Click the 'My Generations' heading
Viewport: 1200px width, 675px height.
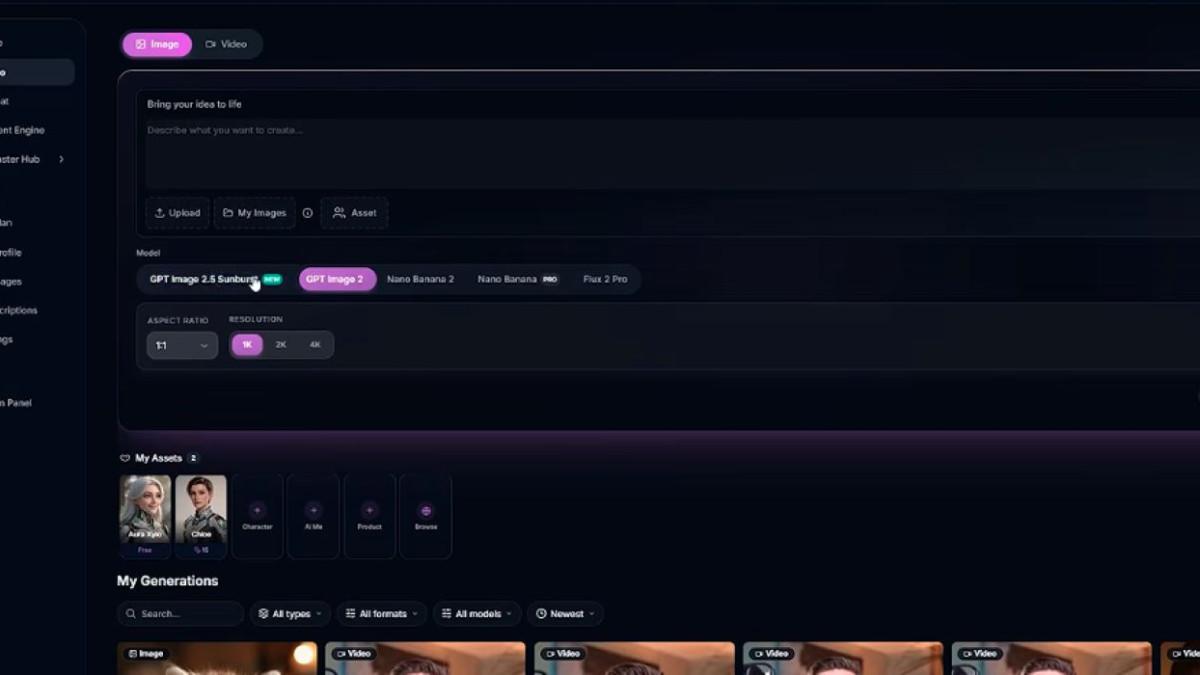pyautogui.click(x=167, y=581)
